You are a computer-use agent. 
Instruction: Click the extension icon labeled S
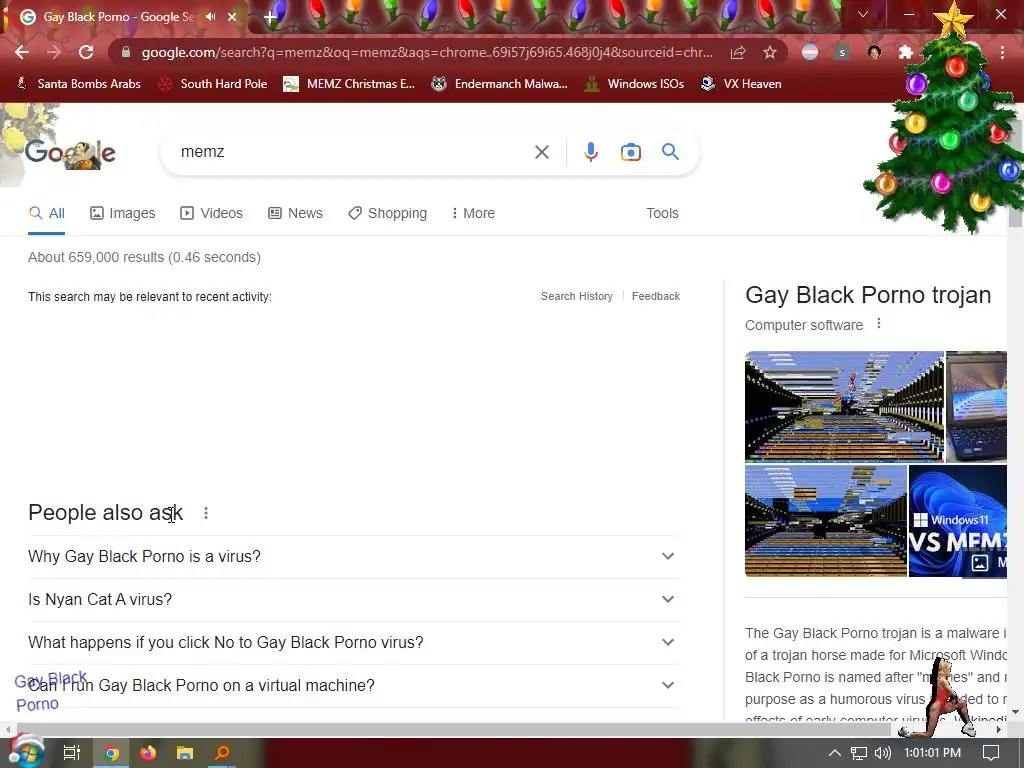tap(842, 52)
